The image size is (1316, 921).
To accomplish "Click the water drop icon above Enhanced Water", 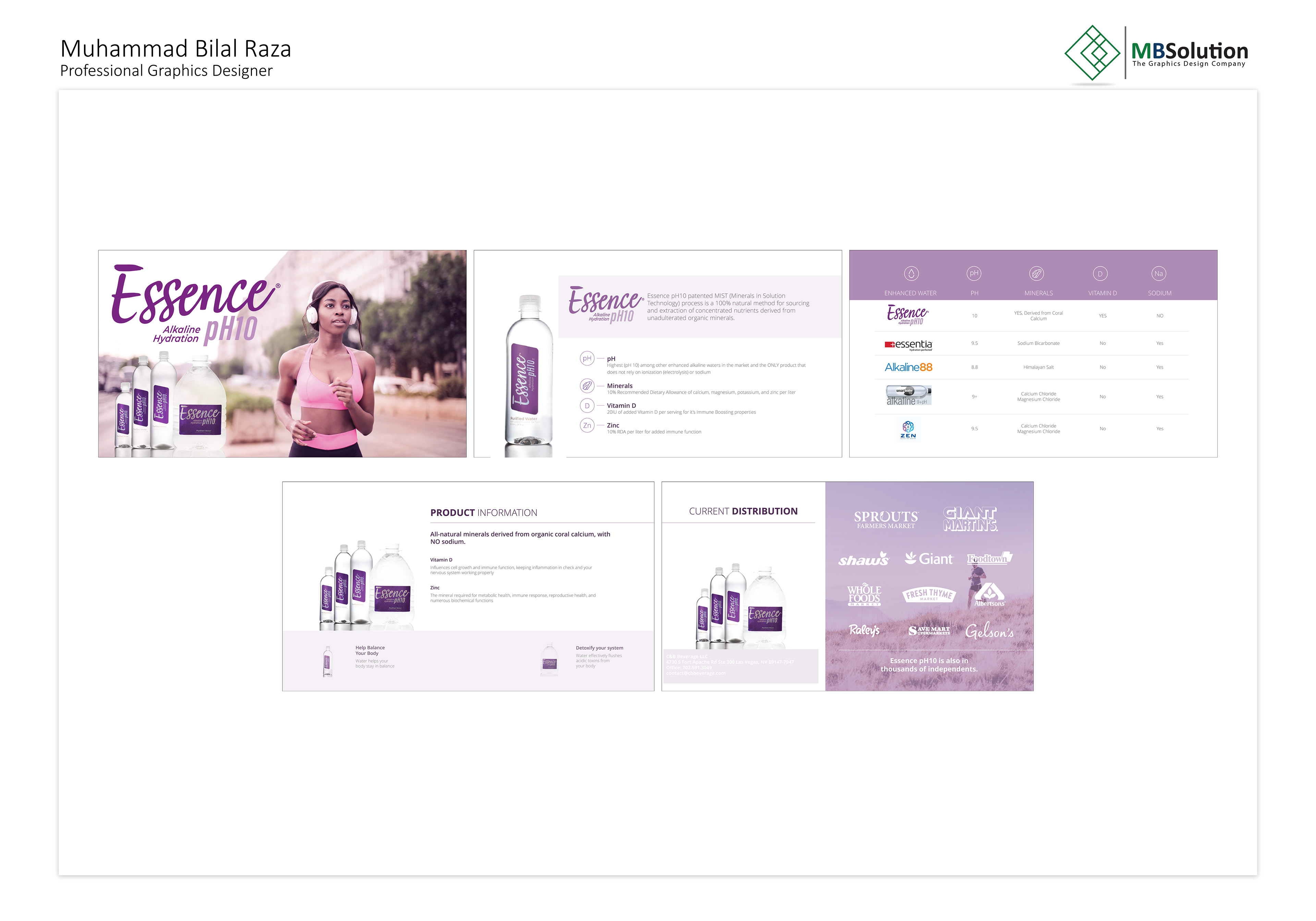I will pyautogui.click(x=911, y=273).
